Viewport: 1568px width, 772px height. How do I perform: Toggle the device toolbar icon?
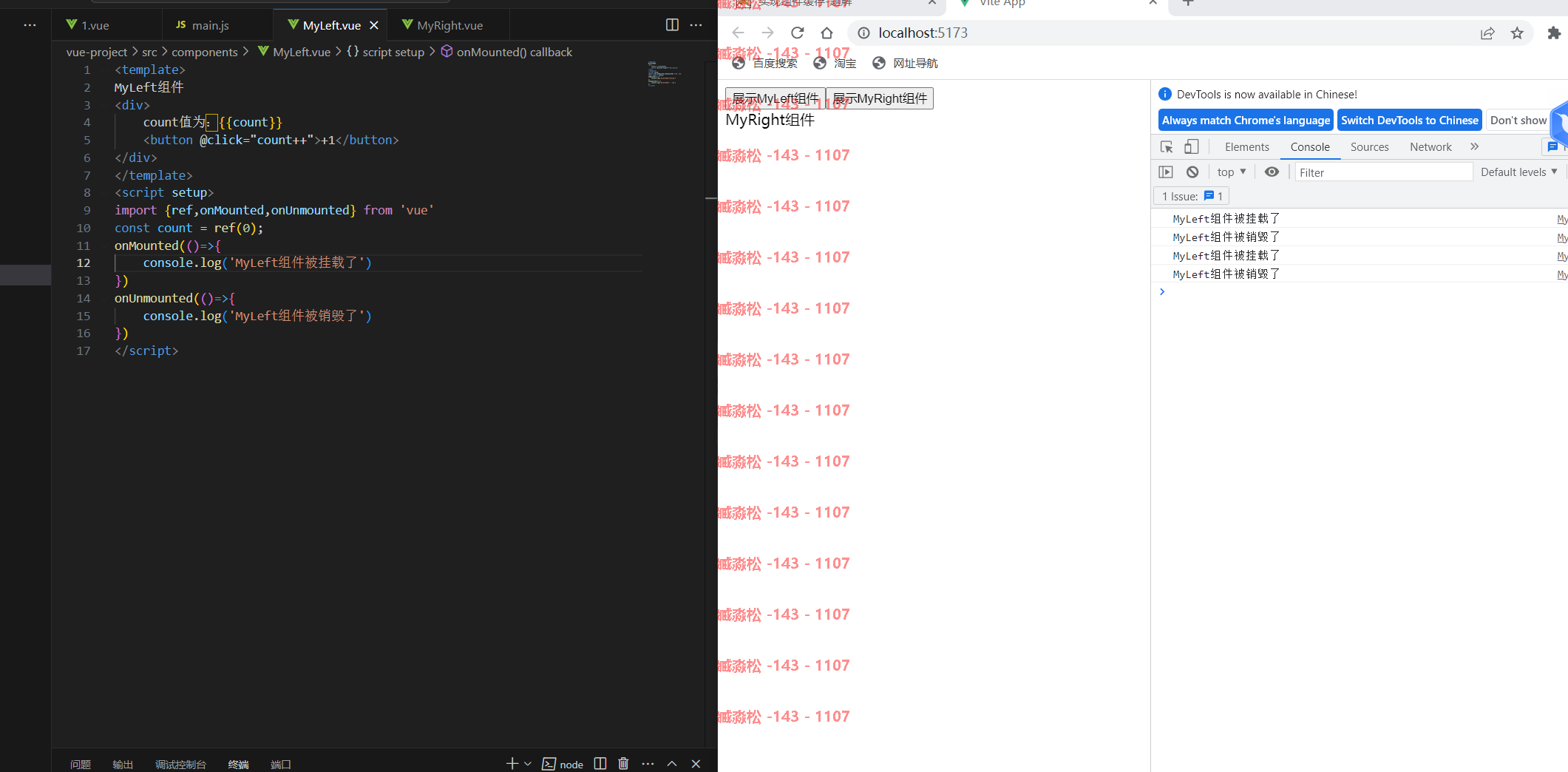click(x=1191, y=146)
